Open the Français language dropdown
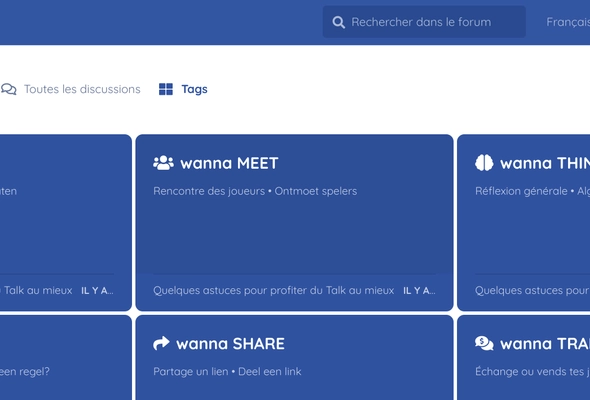This screenshot has height=400, width=590. tap(568, 22)
